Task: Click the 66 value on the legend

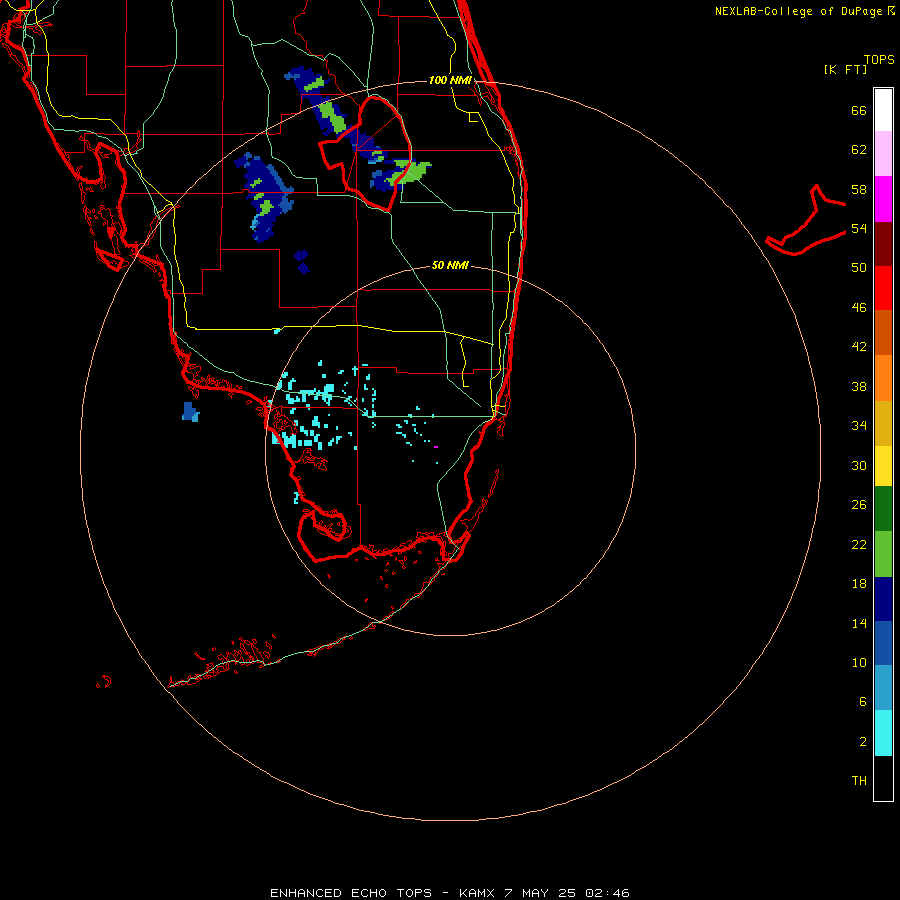Action: tap(859, 110)
